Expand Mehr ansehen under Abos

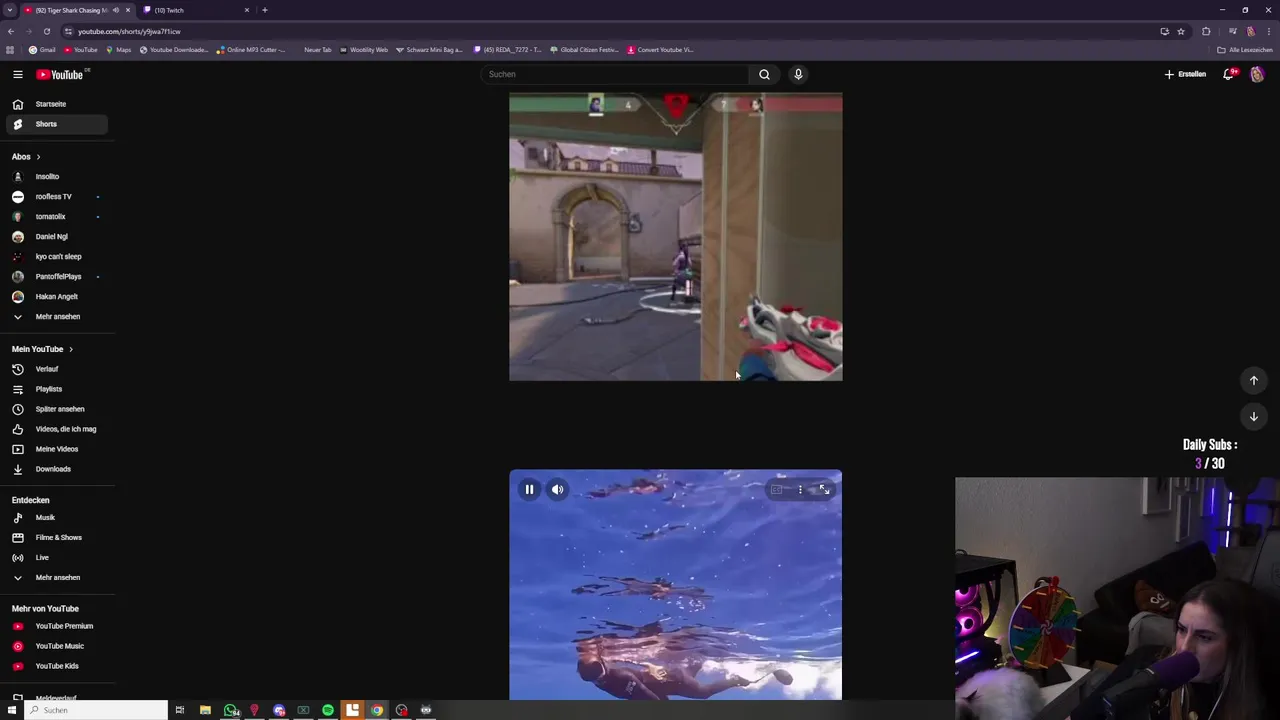click(57, 317)
